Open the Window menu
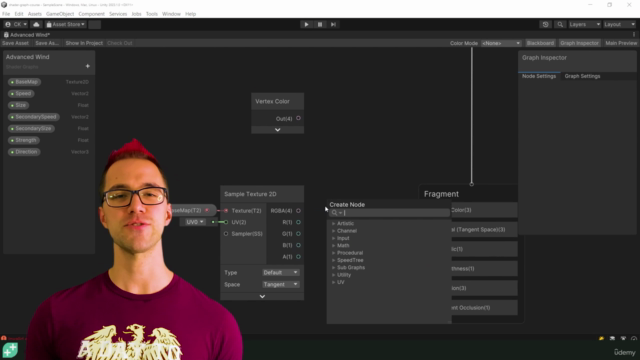The image size is (640, 360). point(171,14)
